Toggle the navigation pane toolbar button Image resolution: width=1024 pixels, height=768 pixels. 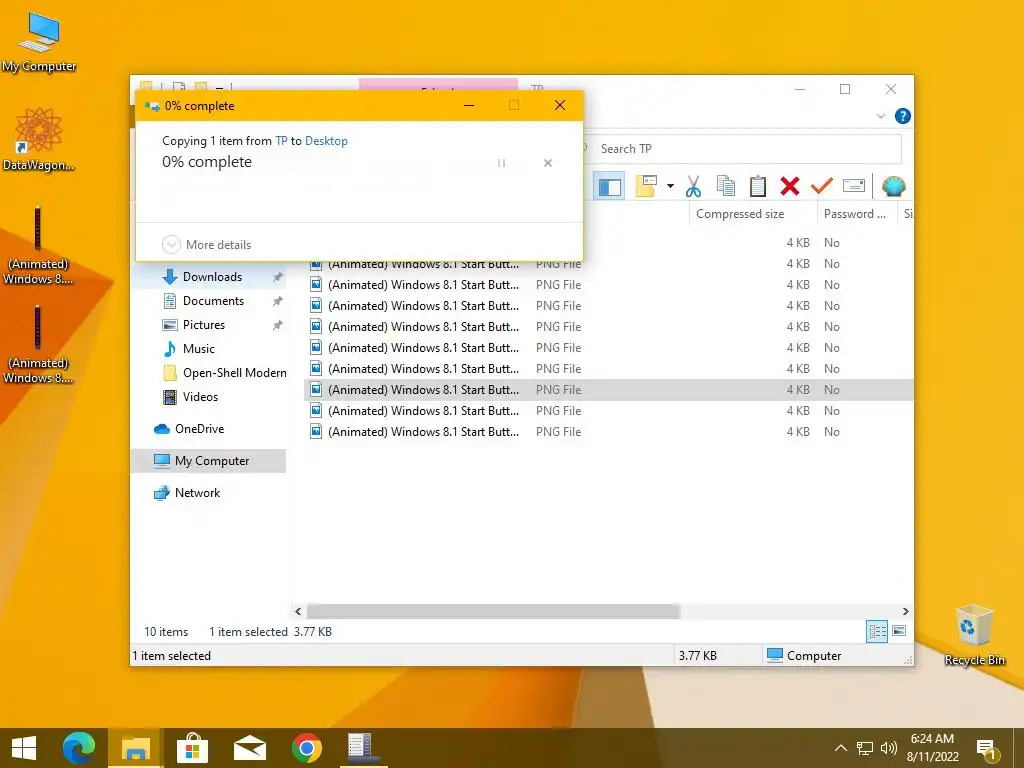[x=609, y=186]
